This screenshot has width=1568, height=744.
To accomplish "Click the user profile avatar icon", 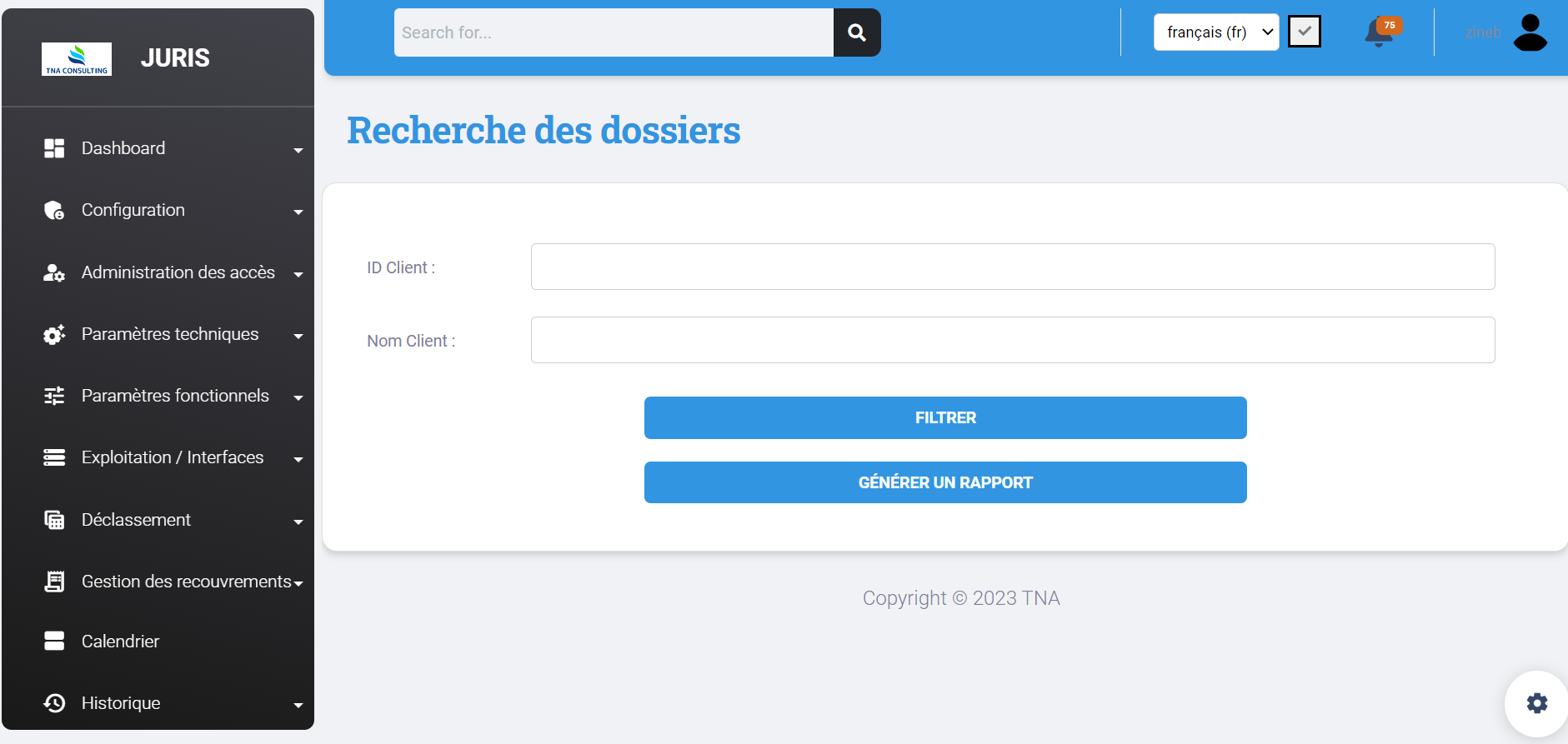I will tap(1530, 32).
